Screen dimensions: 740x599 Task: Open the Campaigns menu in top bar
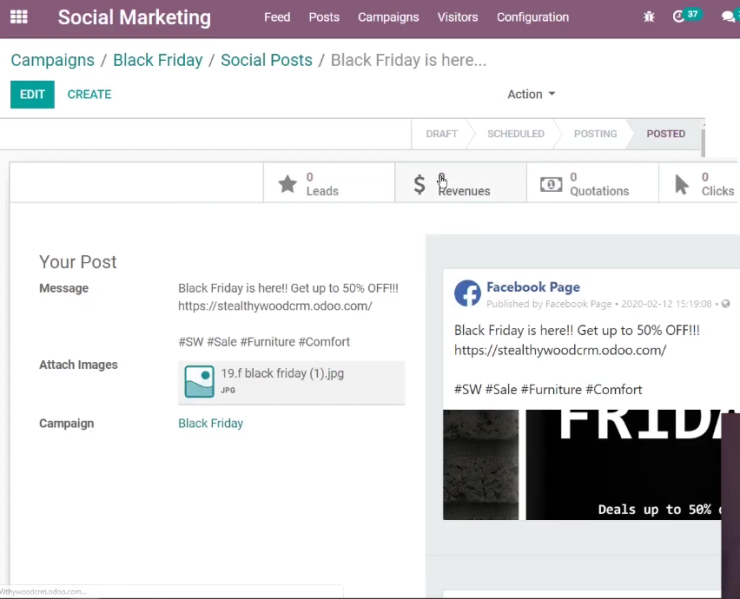tap(388, 17)
